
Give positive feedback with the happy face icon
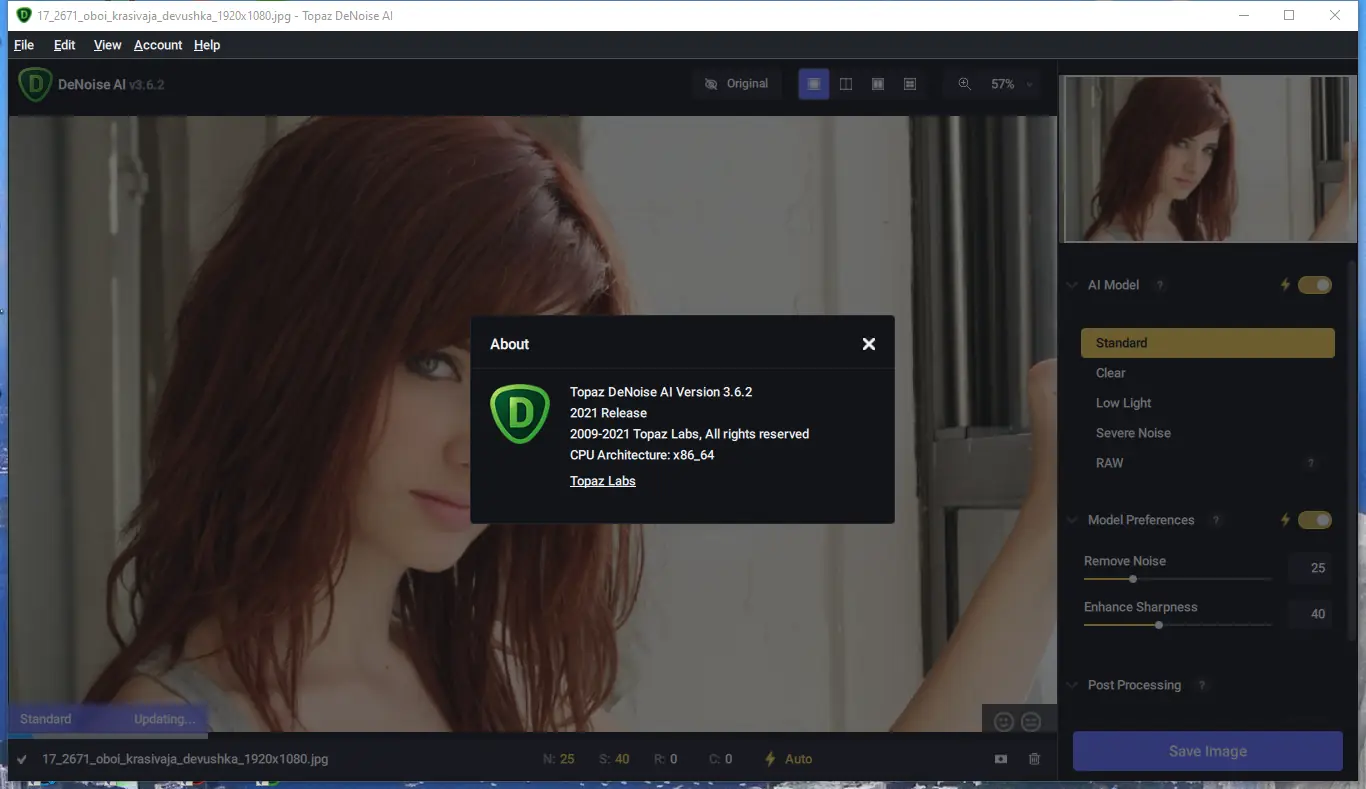(1003, 720)
